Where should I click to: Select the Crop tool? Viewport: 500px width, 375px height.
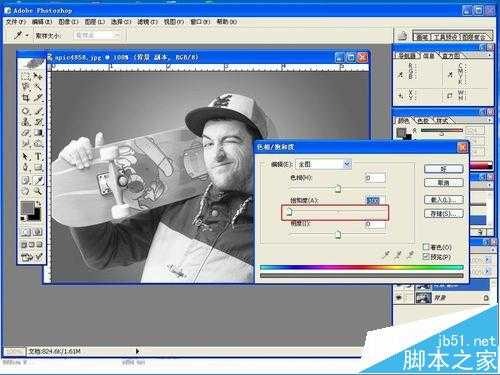pyautogui.click(x=26, y=98)
